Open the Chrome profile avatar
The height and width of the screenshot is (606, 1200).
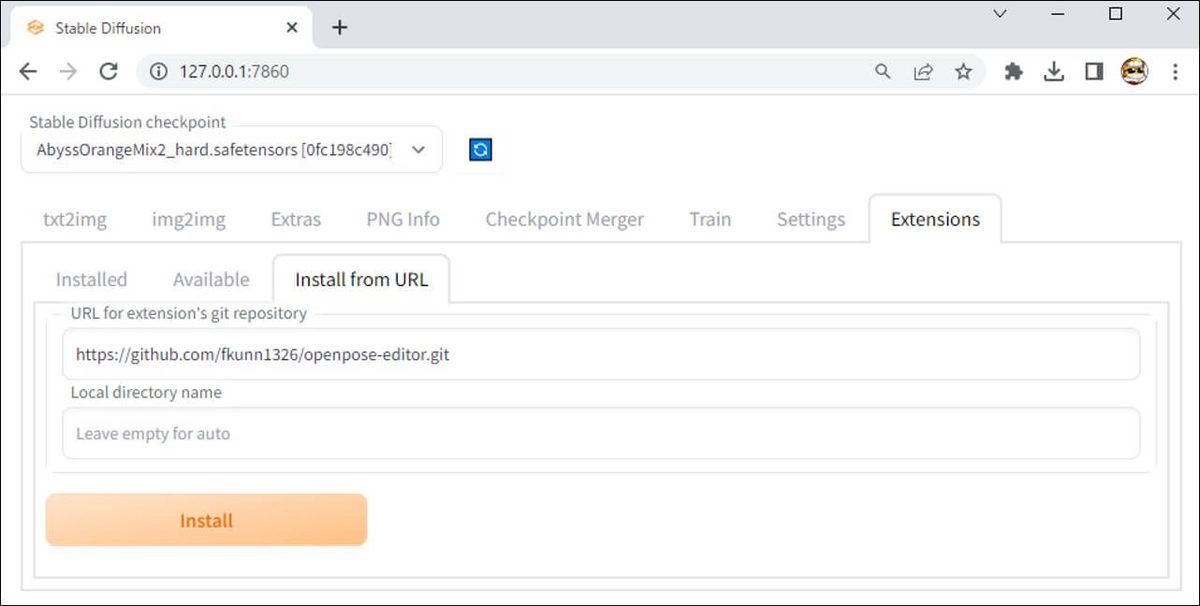[x=1134, y=71]
